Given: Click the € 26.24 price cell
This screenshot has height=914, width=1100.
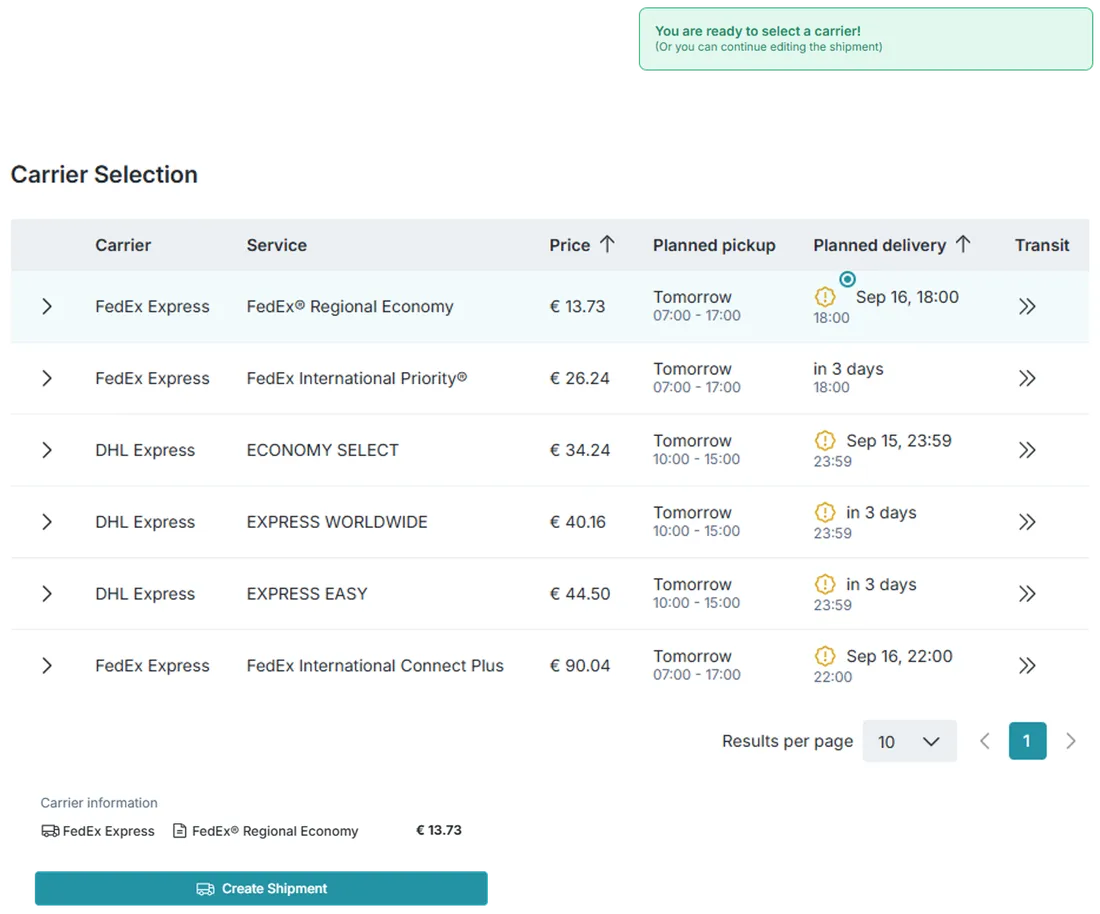Looking at the screenshot, I should point(579,379).
